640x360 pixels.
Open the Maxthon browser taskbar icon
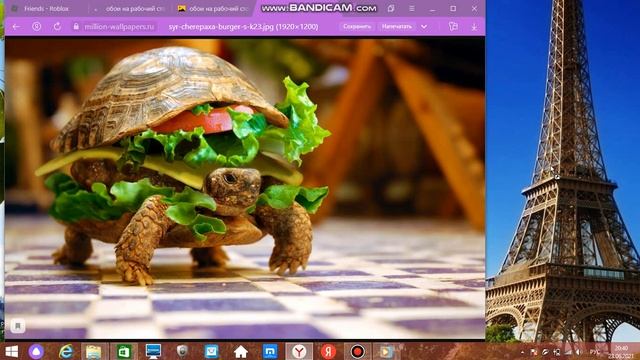[x=270, y=351]
